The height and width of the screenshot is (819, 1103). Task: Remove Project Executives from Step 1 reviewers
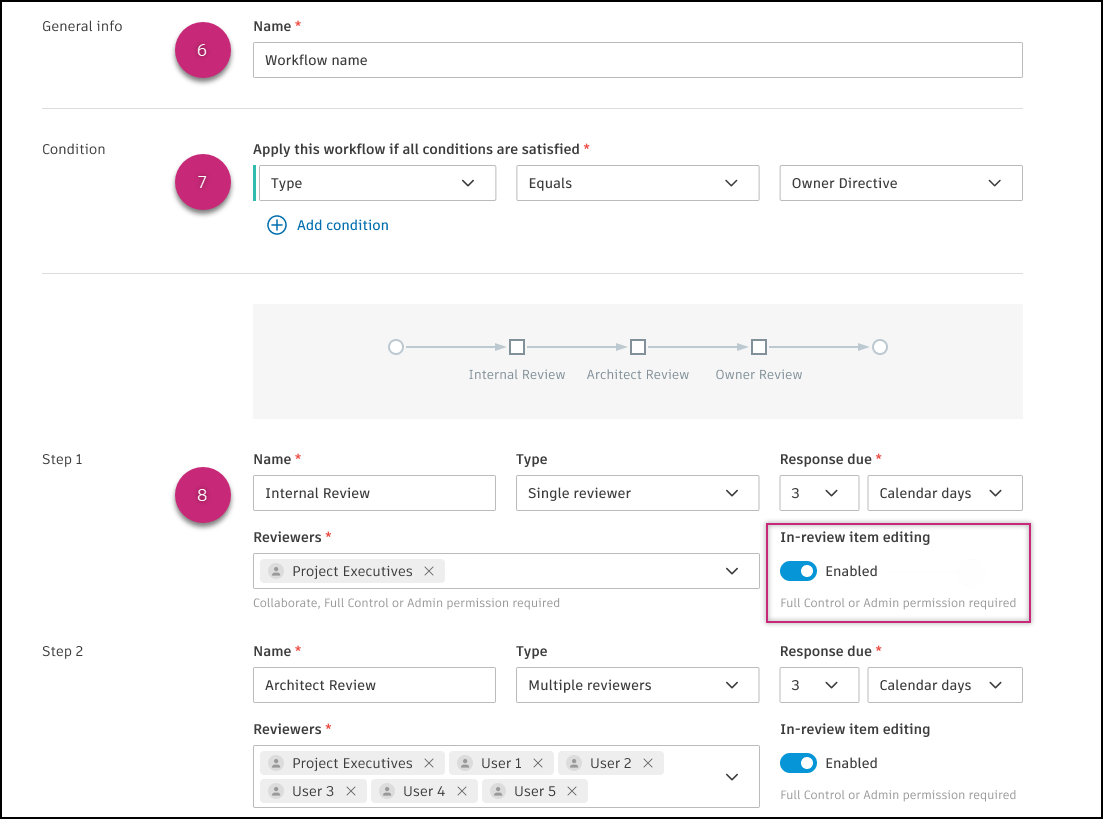429,571
